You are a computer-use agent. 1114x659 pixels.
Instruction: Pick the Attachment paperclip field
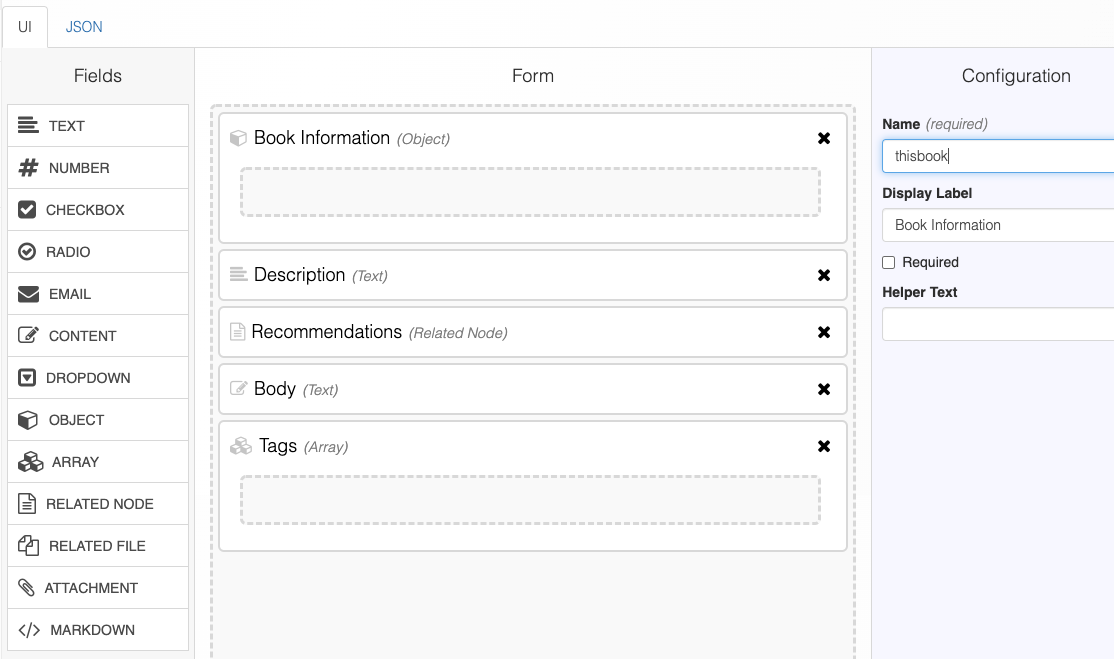coord(27,588)
